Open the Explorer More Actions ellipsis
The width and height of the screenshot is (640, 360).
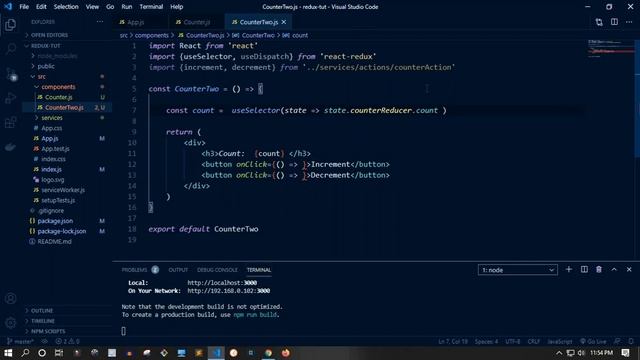(x=100, y=22)
